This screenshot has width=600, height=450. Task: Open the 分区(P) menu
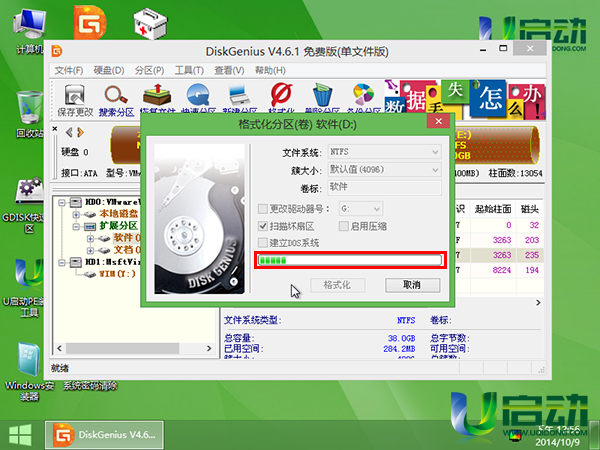point(150,70)
